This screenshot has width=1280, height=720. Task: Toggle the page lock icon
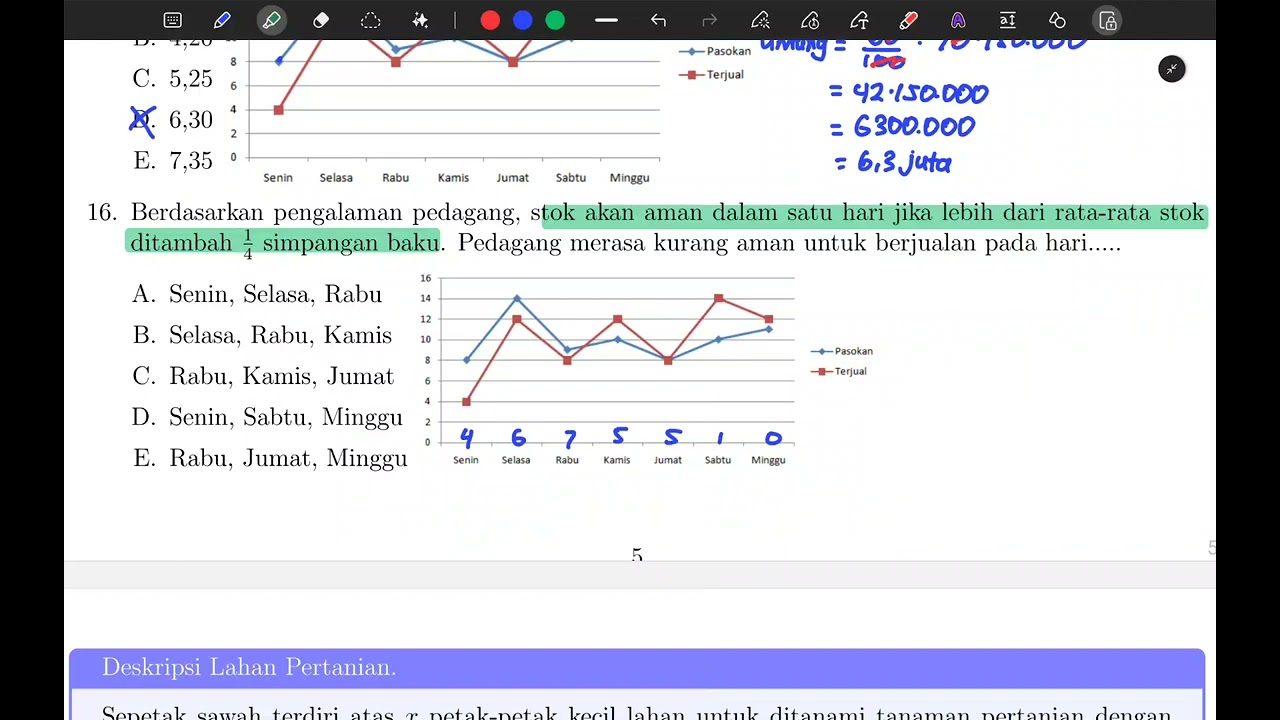point(1107,20)
